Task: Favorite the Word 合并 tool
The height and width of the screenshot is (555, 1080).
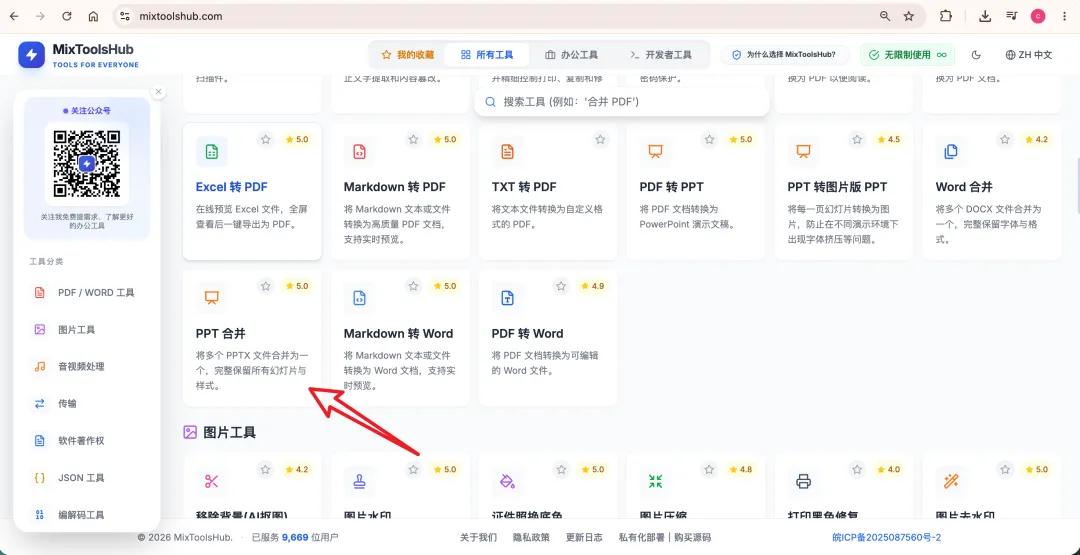Action: click(x=1005, y=140)
